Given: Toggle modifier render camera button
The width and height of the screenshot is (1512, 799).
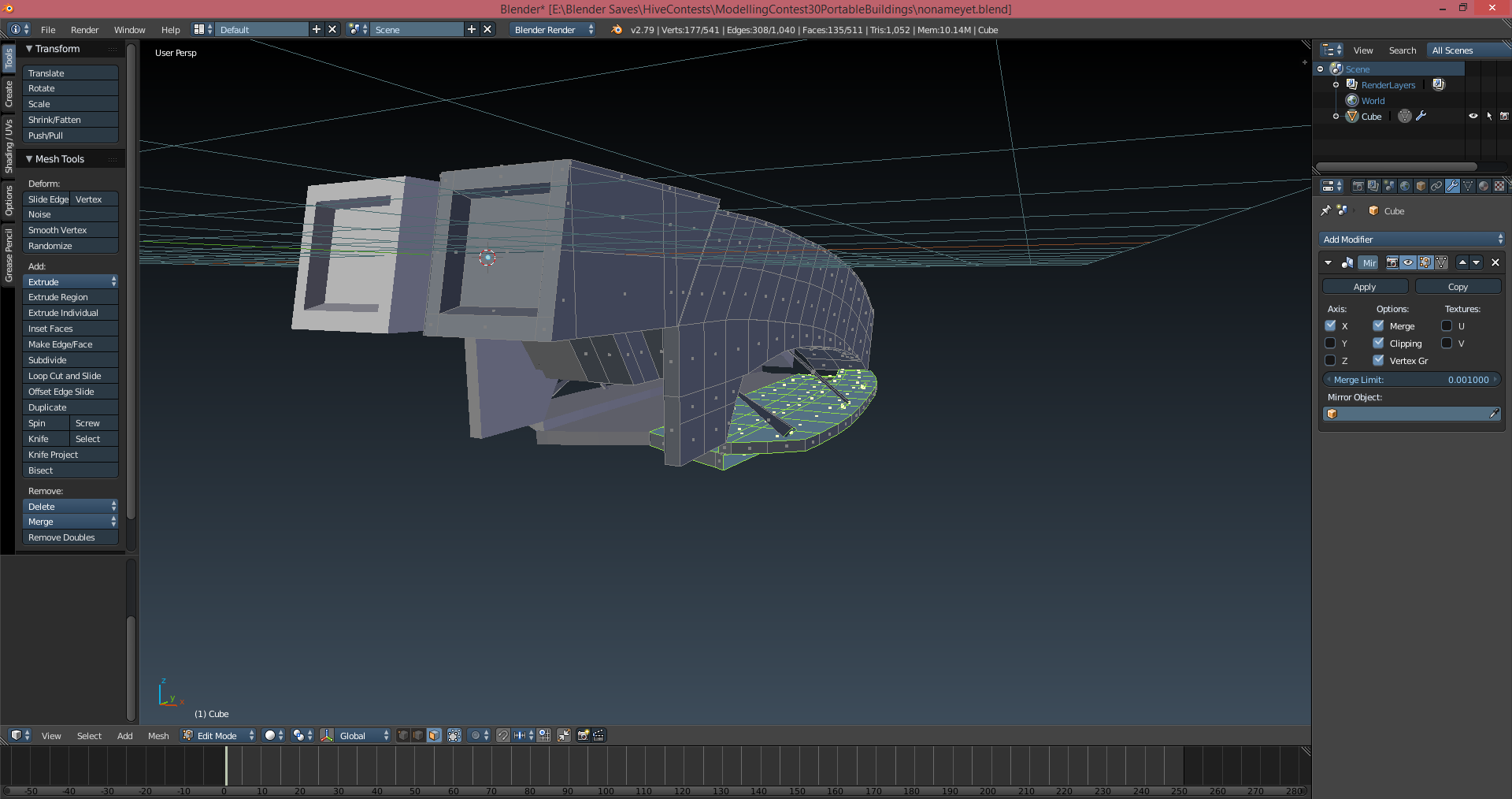Looking at the screenshot, I should coord(1392,262).
